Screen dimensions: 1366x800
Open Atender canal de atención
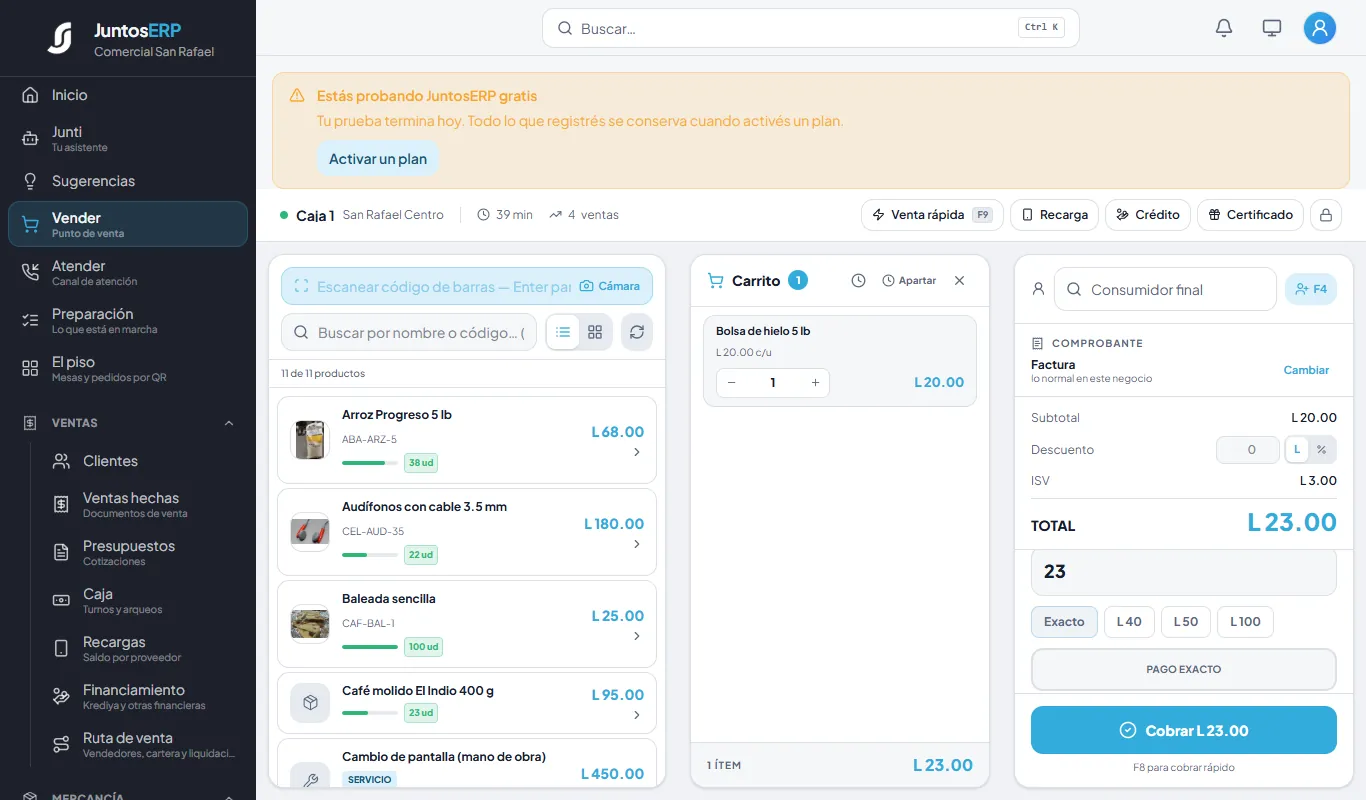click(128, 272)
